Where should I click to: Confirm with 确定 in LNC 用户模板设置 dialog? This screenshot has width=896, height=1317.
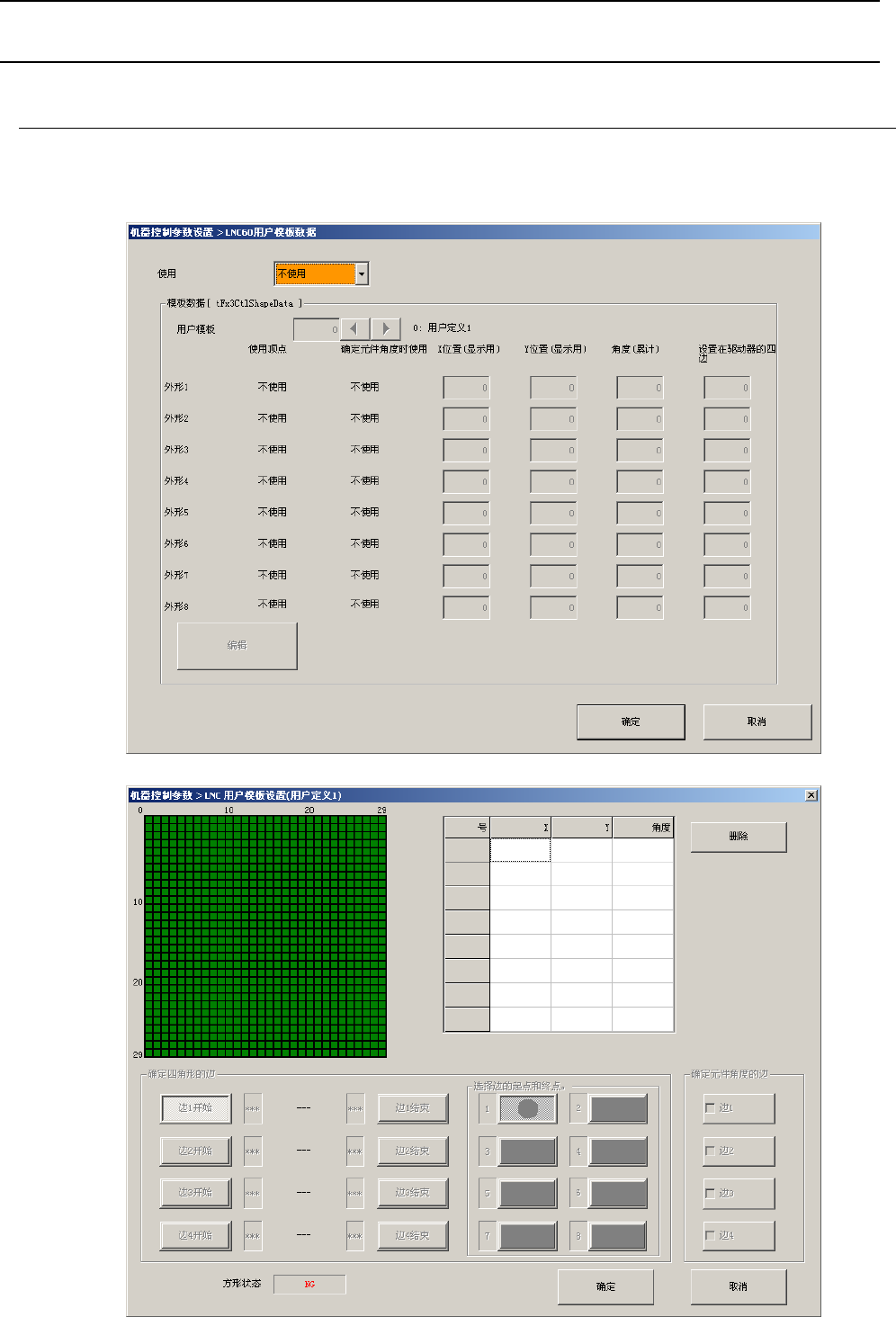[605, 1286]
